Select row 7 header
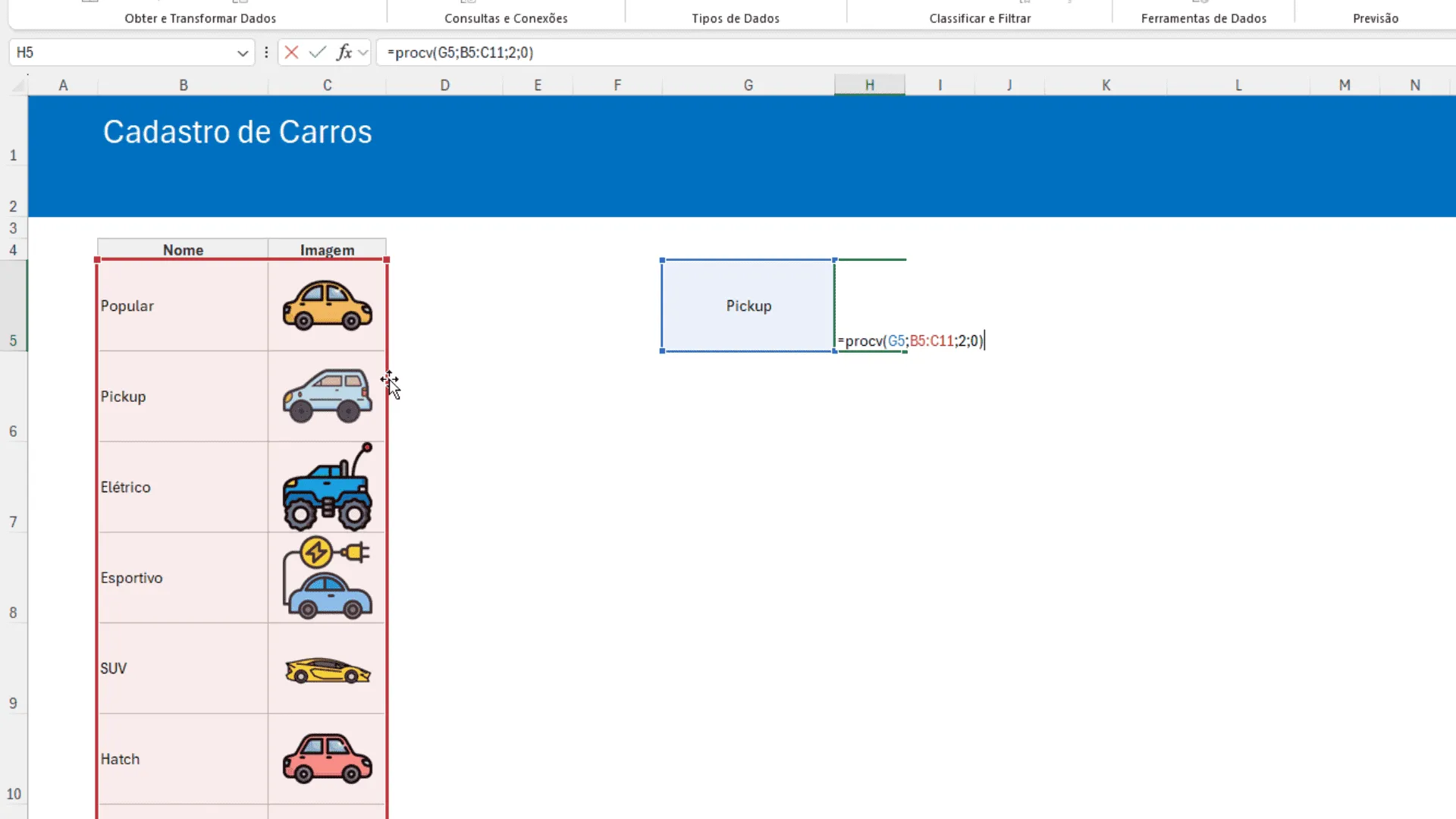Viewport: 1456px width, 819px height. pyautogui.click(x=14, y=487)
